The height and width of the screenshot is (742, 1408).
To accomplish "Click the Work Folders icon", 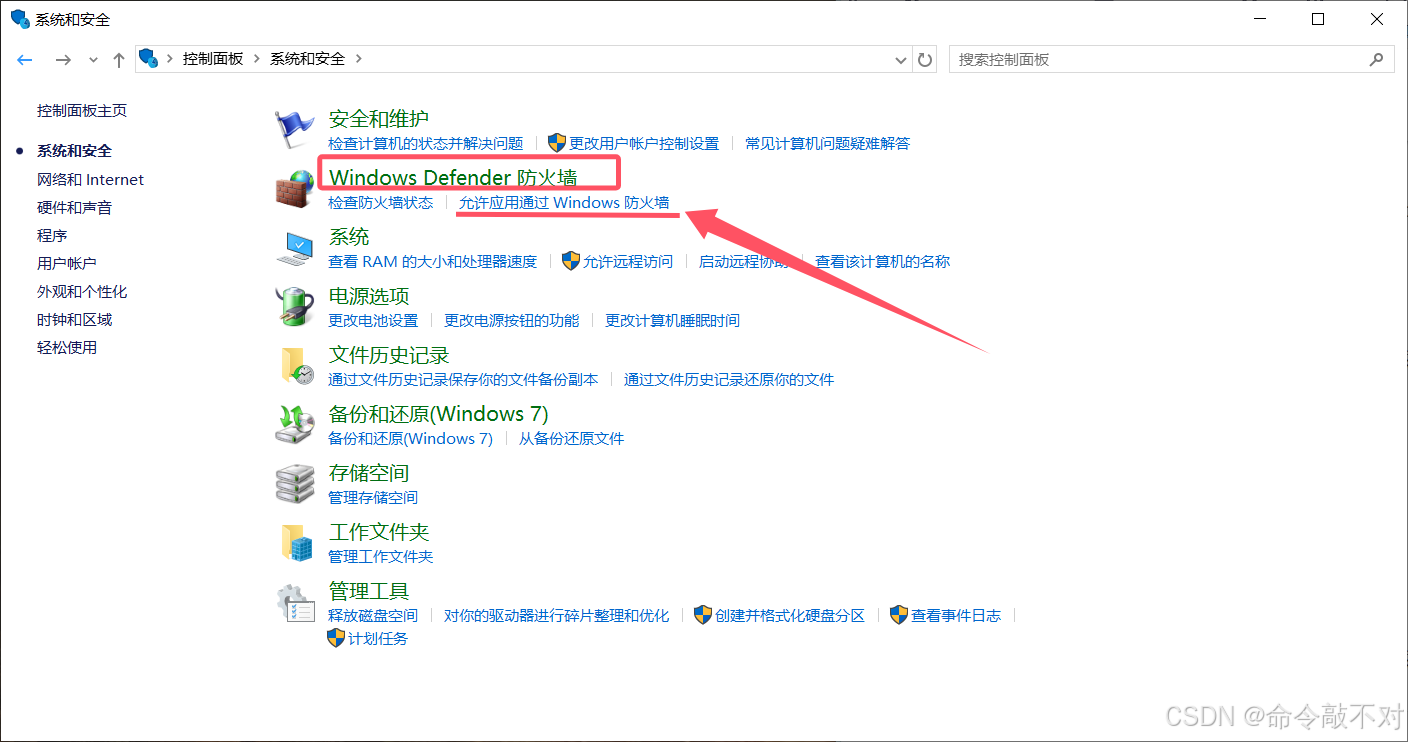I will coord(297,543).
